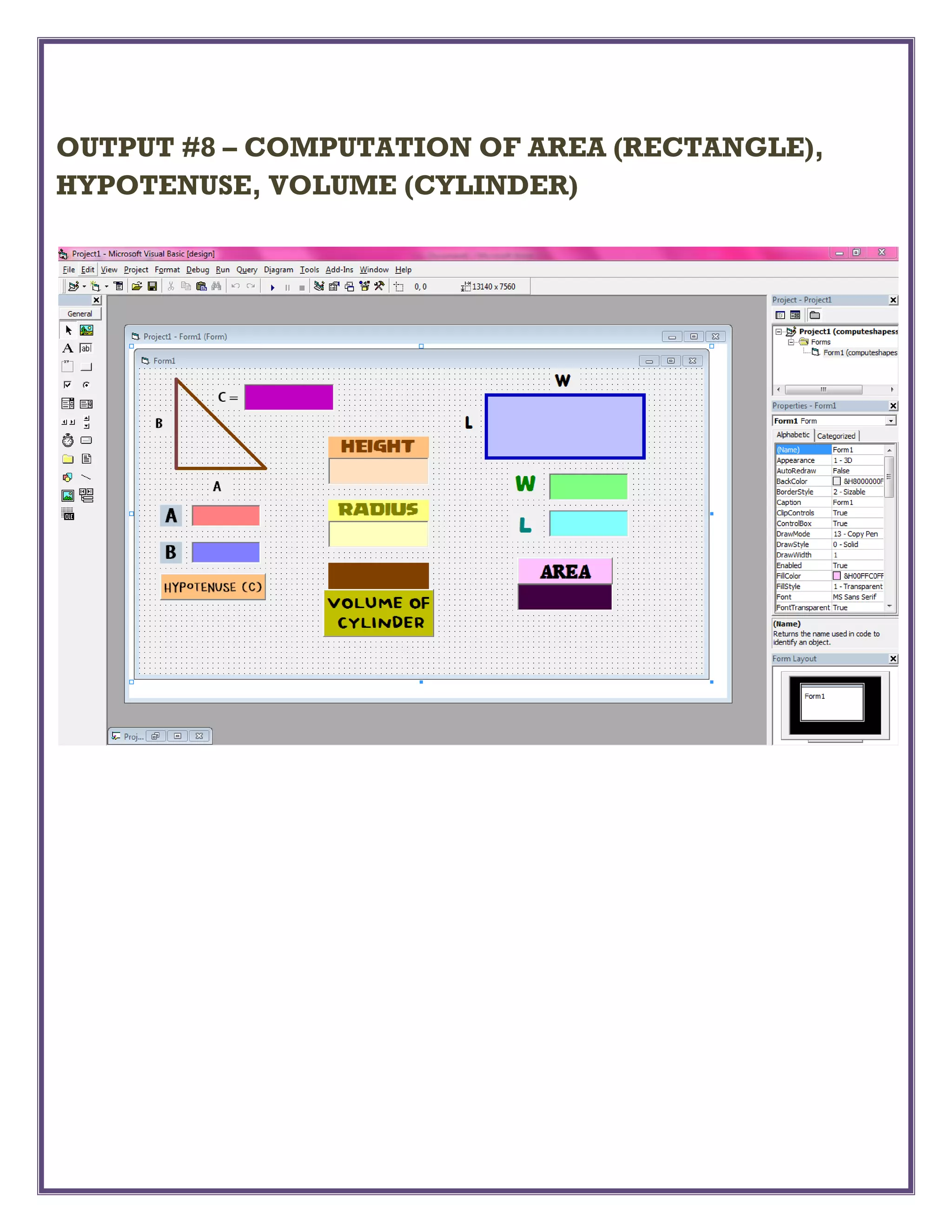The width and height of the screenshot is (952, 1232).
Task: Open the Project Explorer toolbar icon
Action: pyautogui.click(x=319, y=286)
